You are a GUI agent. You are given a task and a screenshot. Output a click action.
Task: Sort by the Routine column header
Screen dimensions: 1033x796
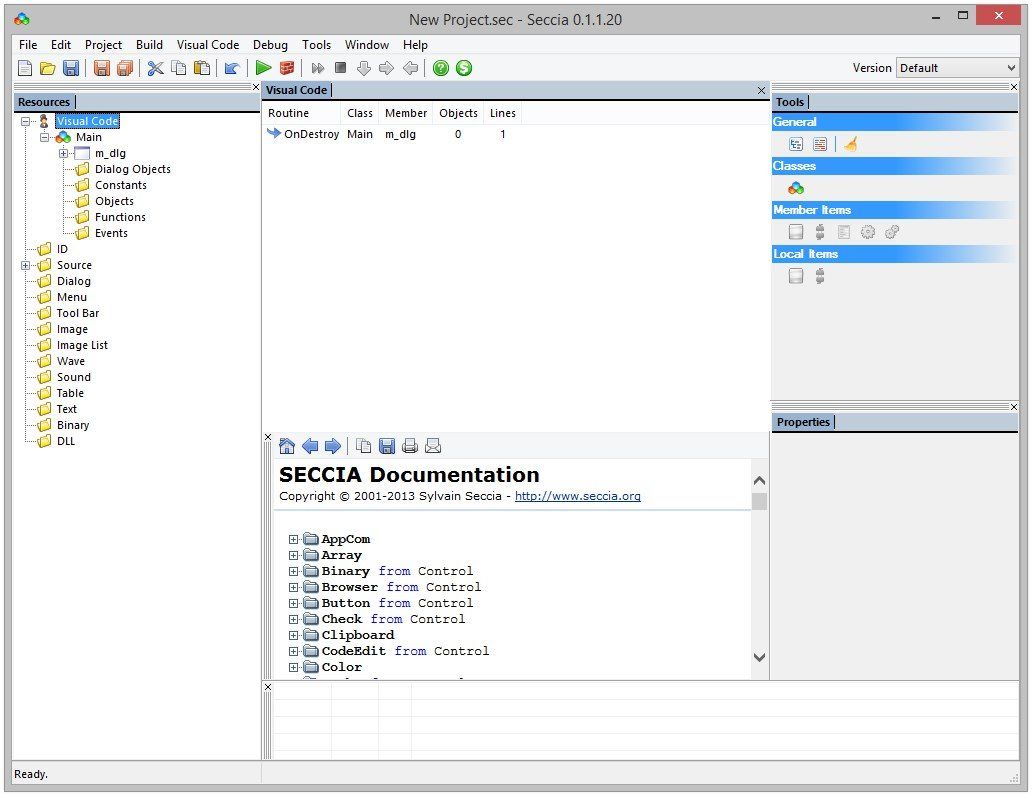pyautogui.click(x=301, y=113)
